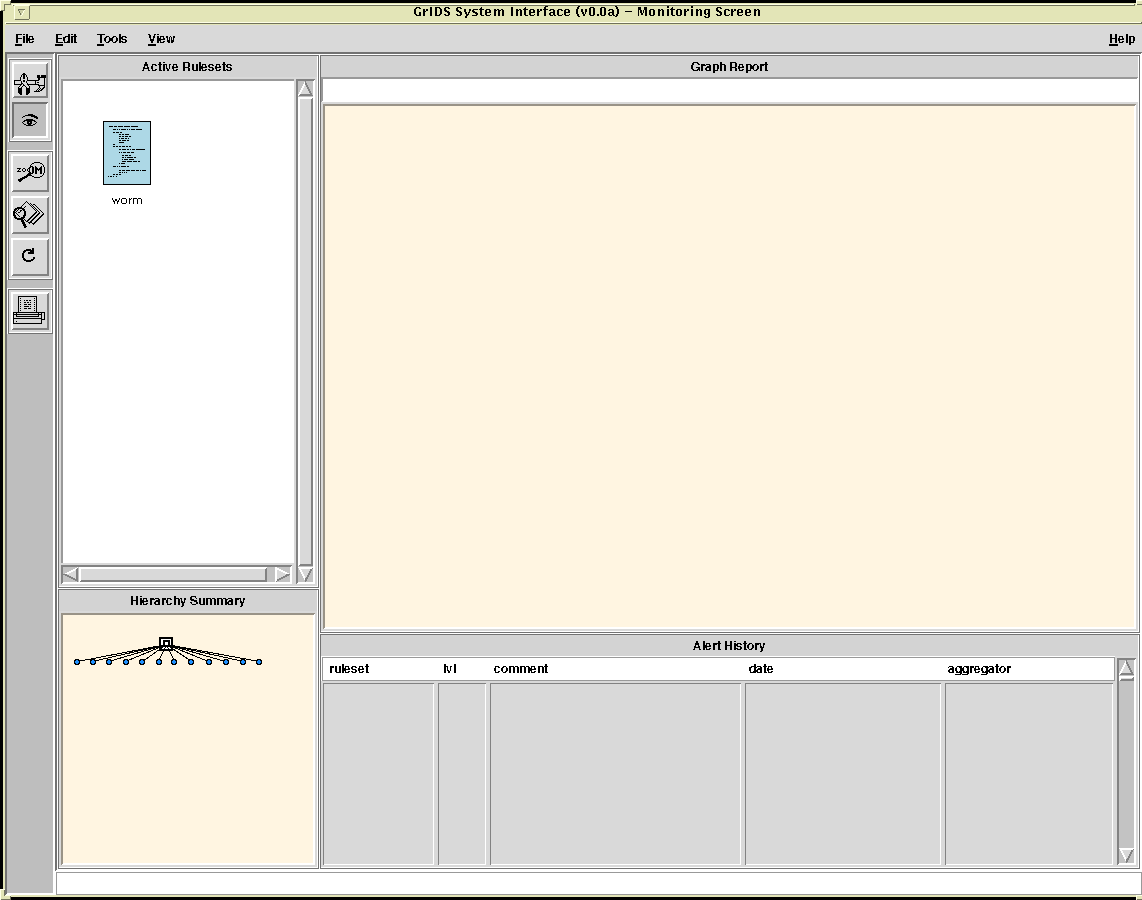Toggle the eye monitoring mode button
Screen dimensions: 1142x900
[30, 121]
